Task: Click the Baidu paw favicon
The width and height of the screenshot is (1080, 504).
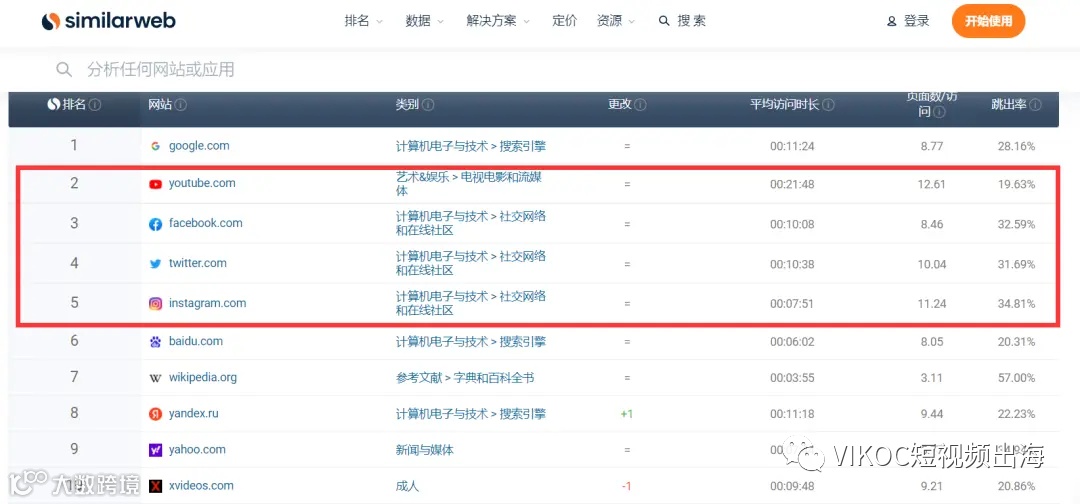Action: (156, 342)
